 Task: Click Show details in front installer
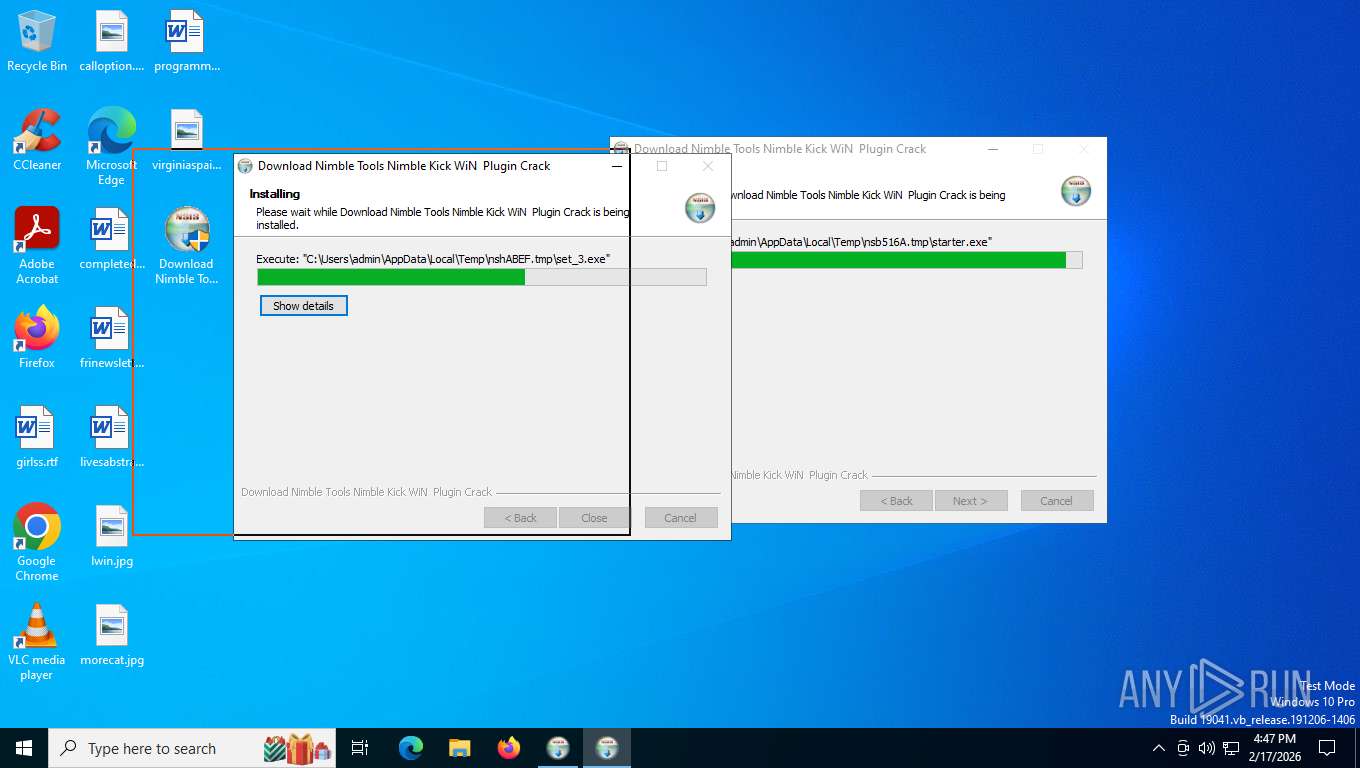point(303,306)
